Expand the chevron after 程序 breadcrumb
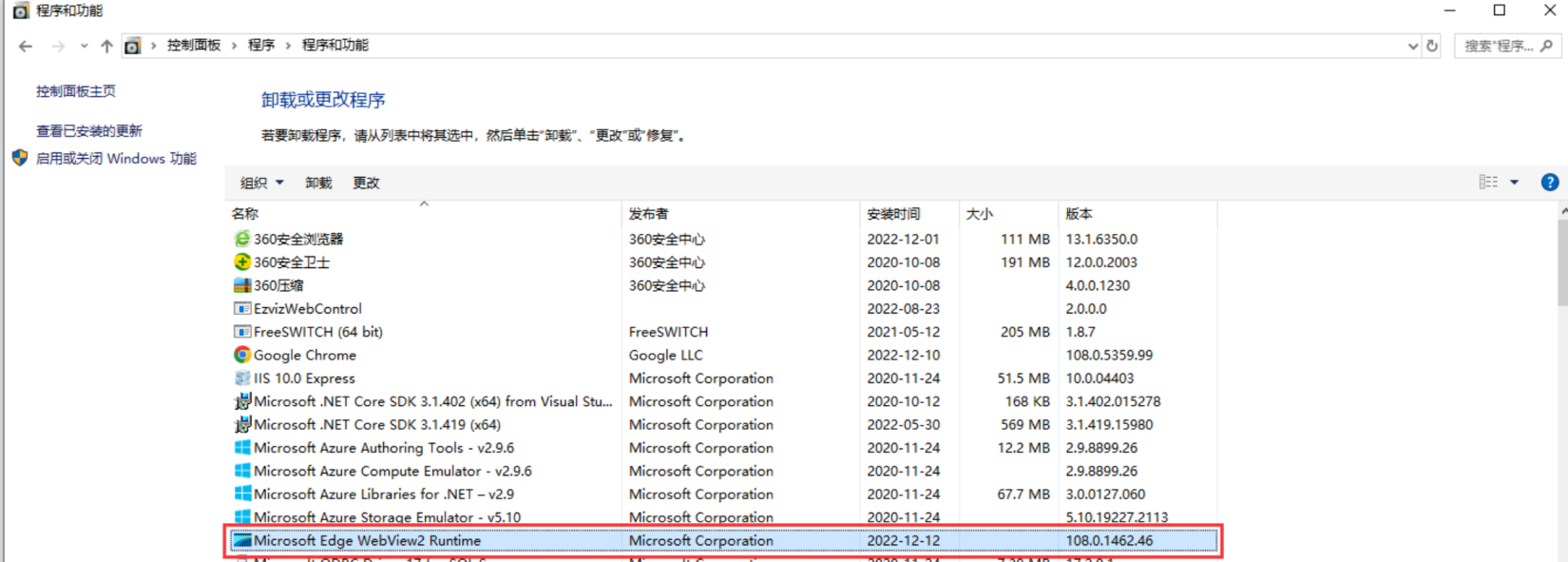Image resolution: width=1568 pixels, height=562 pixels. point(288,46)
